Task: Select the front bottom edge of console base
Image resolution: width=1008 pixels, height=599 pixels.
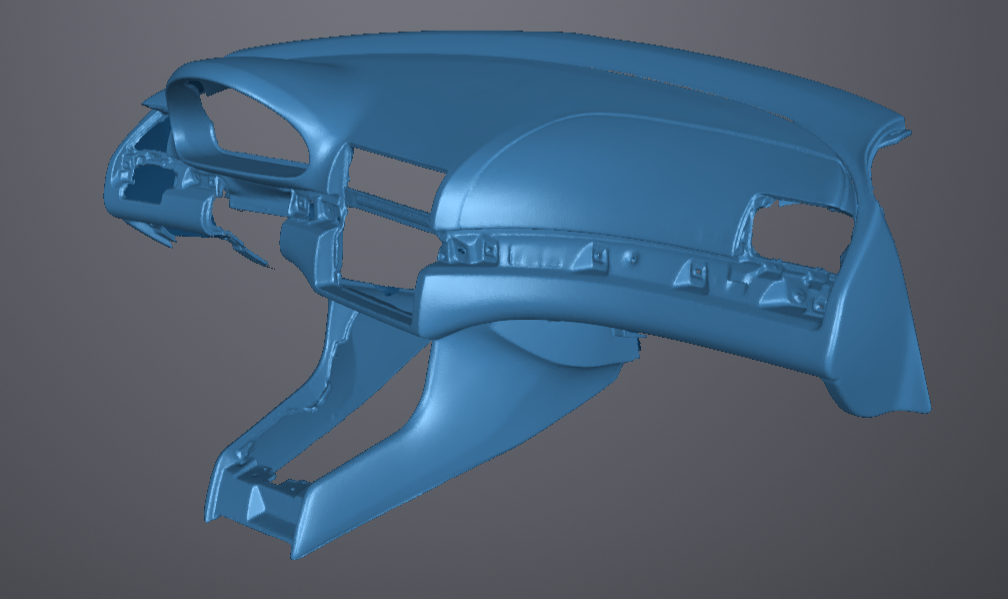Action: click(250, 535)
